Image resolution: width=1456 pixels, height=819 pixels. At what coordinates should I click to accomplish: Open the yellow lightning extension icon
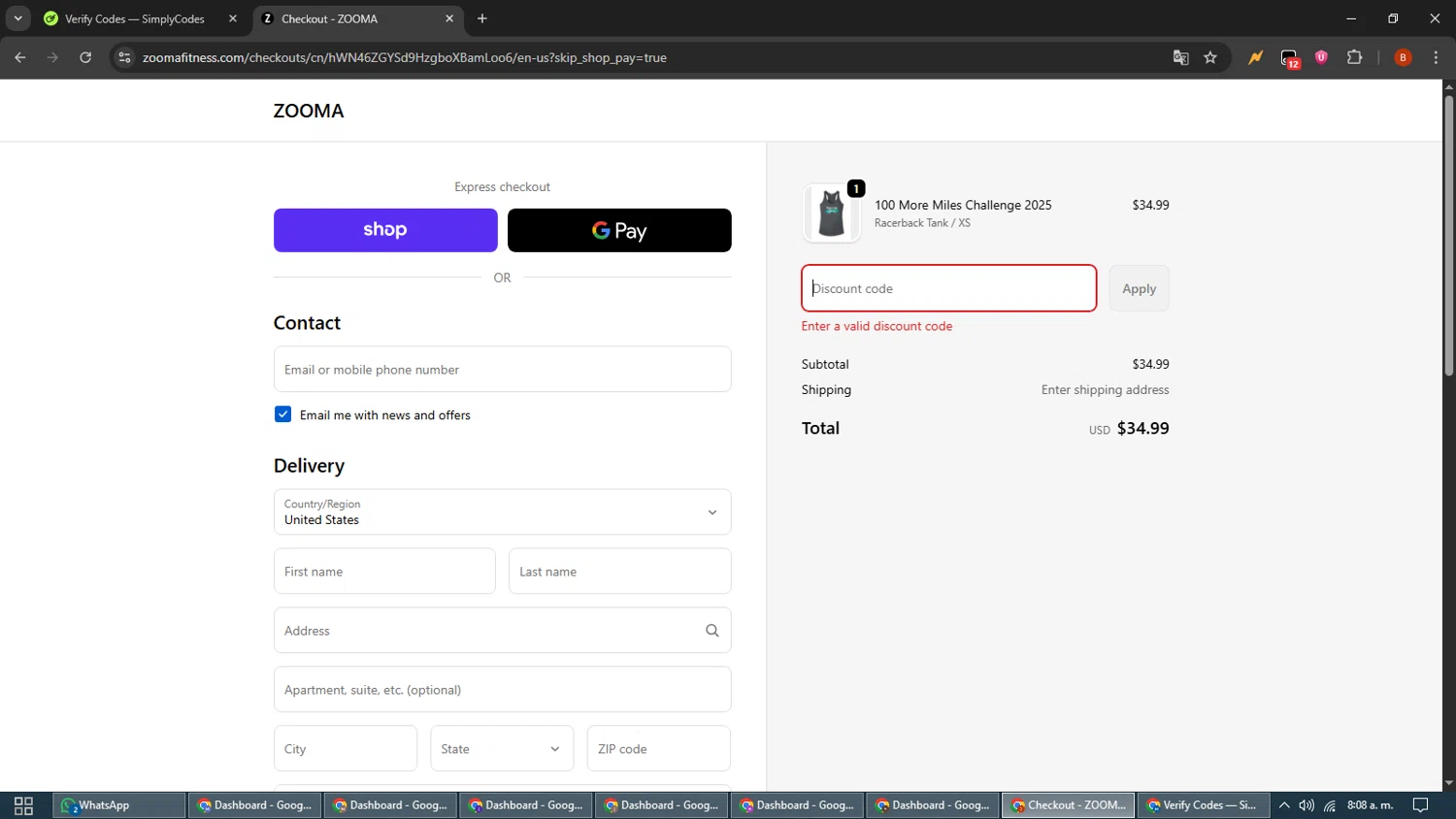(x=1256, y=57)
